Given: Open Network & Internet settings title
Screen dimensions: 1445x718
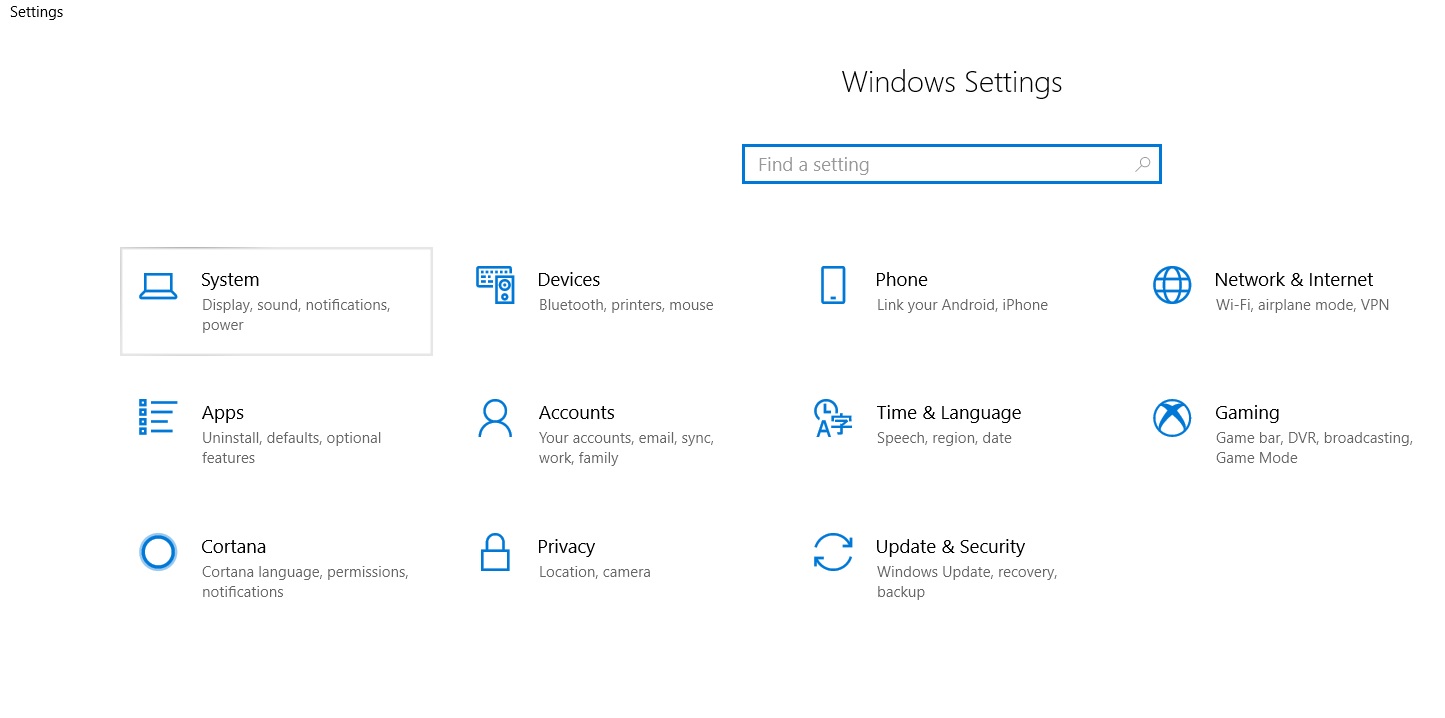Looking at the screenshot, I should 1293,280.
